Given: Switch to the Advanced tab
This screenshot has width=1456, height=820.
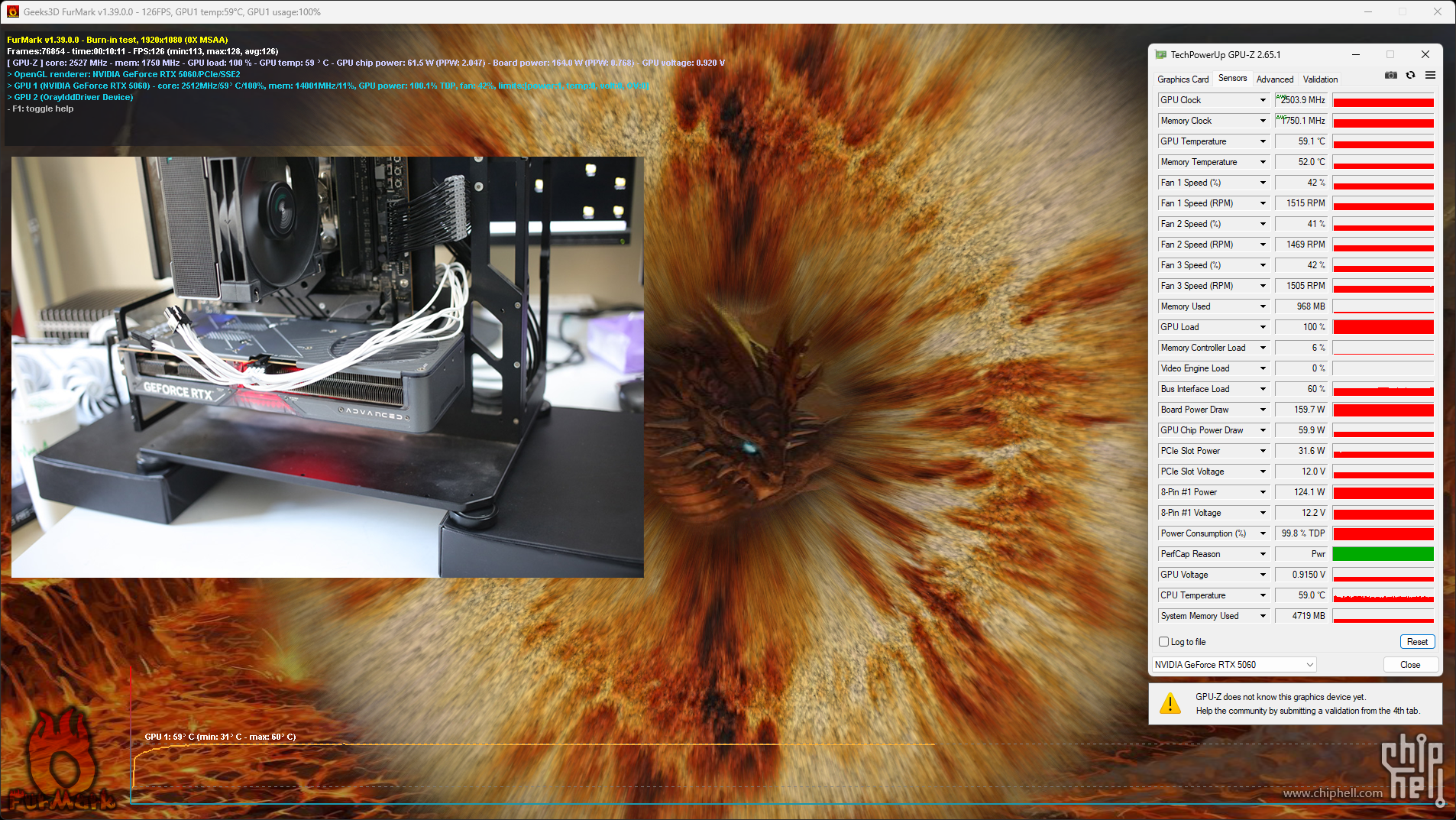Looking at the screenshot, I should [1275, 79].
